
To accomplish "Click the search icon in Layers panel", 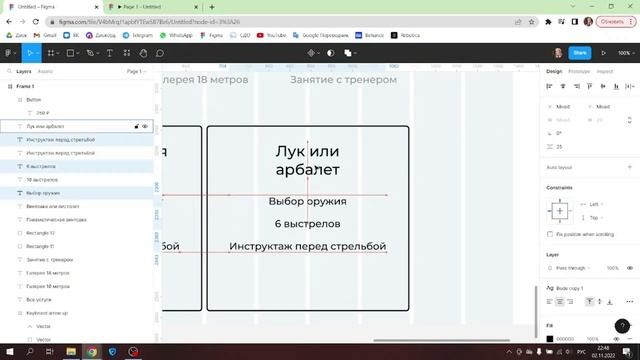I will pyautogui.click(x=9, y=71).
